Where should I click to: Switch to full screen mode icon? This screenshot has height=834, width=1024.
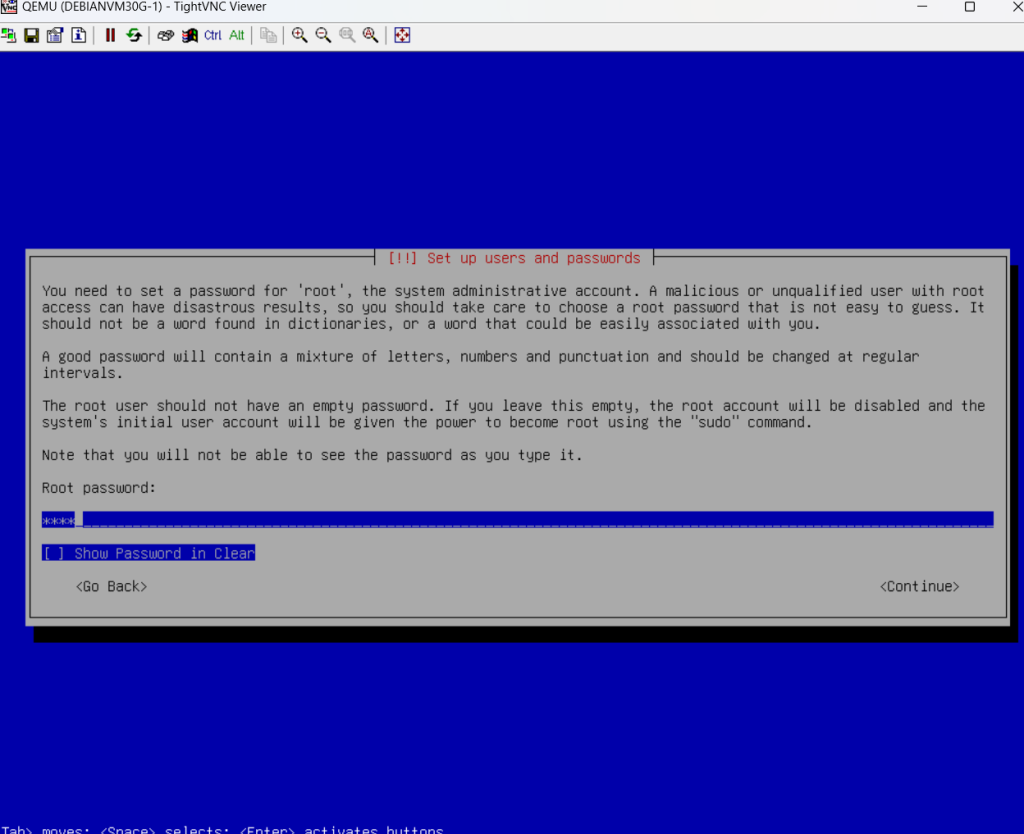click(402, 35)
